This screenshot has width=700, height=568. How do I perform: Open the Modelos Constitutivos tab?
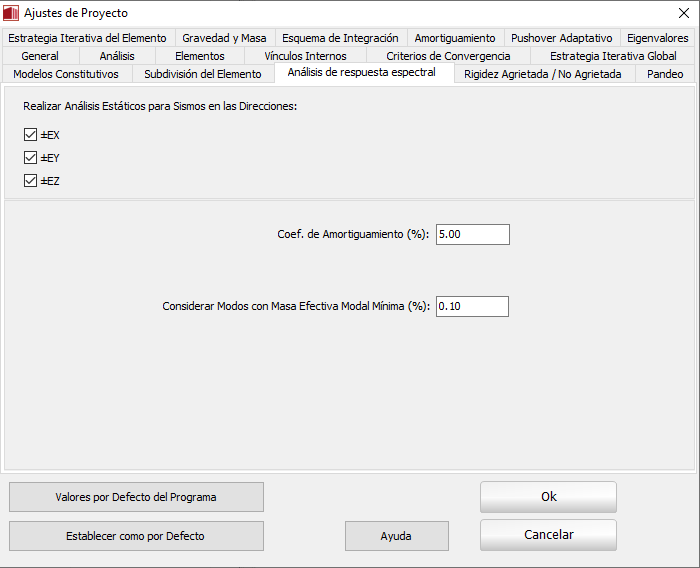(x=66, y=74)
